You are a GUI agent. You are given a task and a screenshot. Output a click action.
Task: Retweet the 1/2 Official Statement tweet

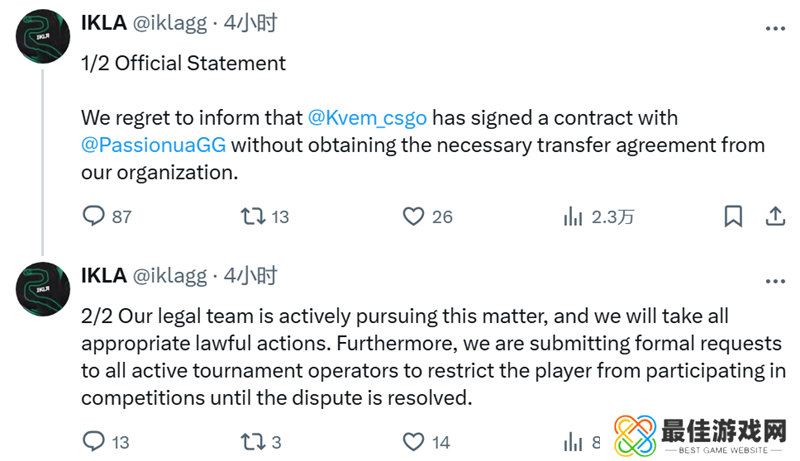click(x=251, y=215)
